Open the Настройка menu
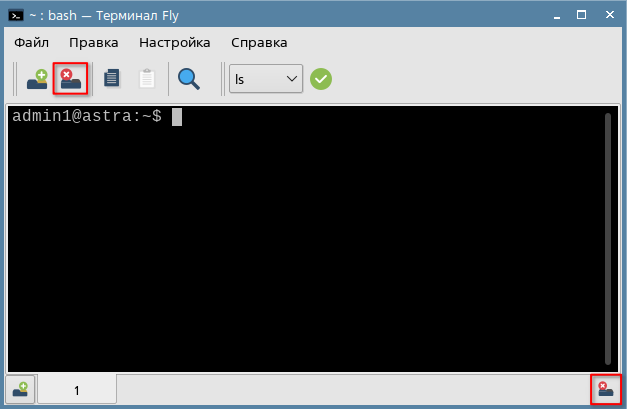This screenshot has height=409, width=627. point(175,42)
